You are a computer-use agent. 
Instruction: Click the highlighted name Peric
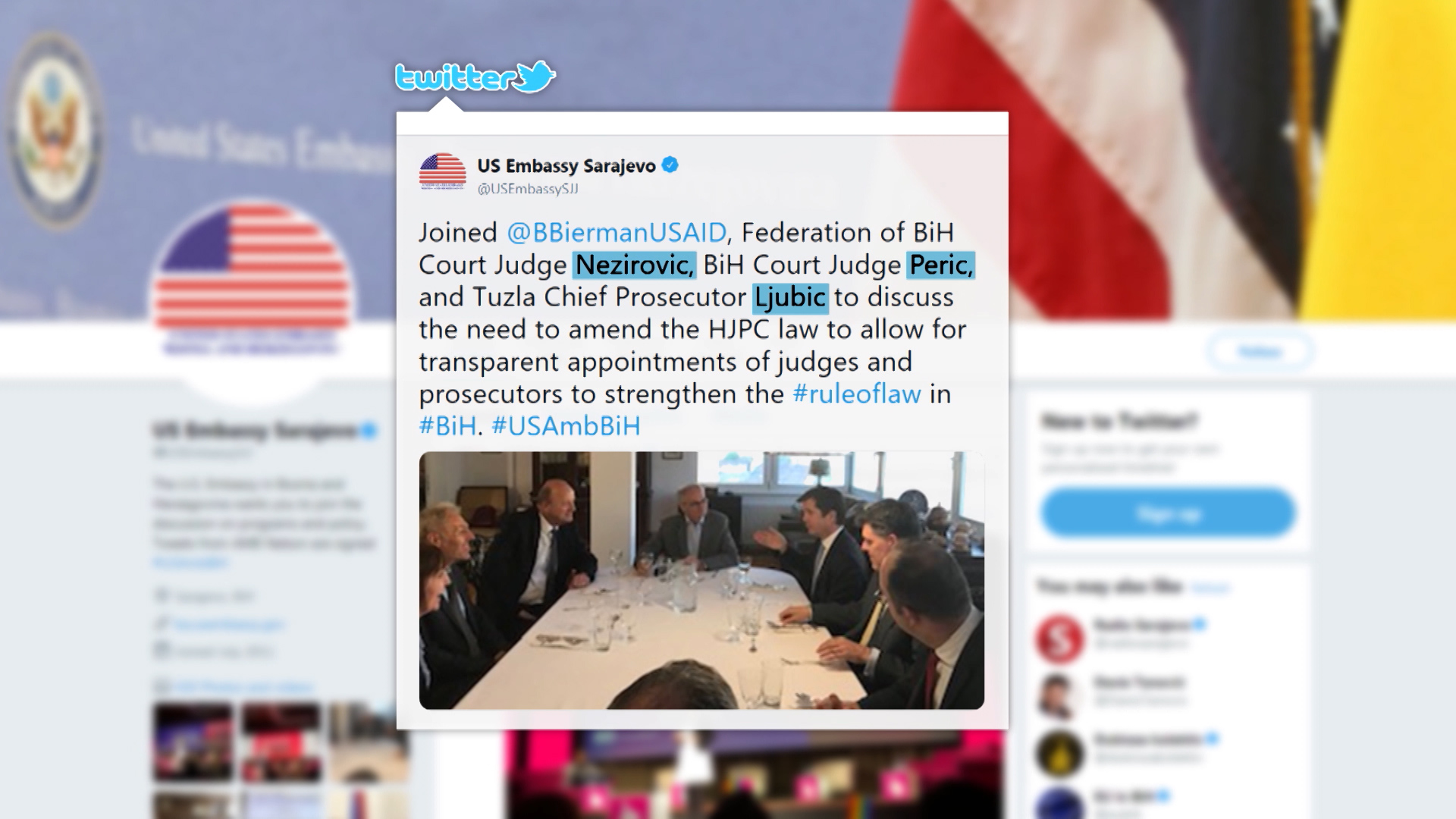tap(940, 265)
